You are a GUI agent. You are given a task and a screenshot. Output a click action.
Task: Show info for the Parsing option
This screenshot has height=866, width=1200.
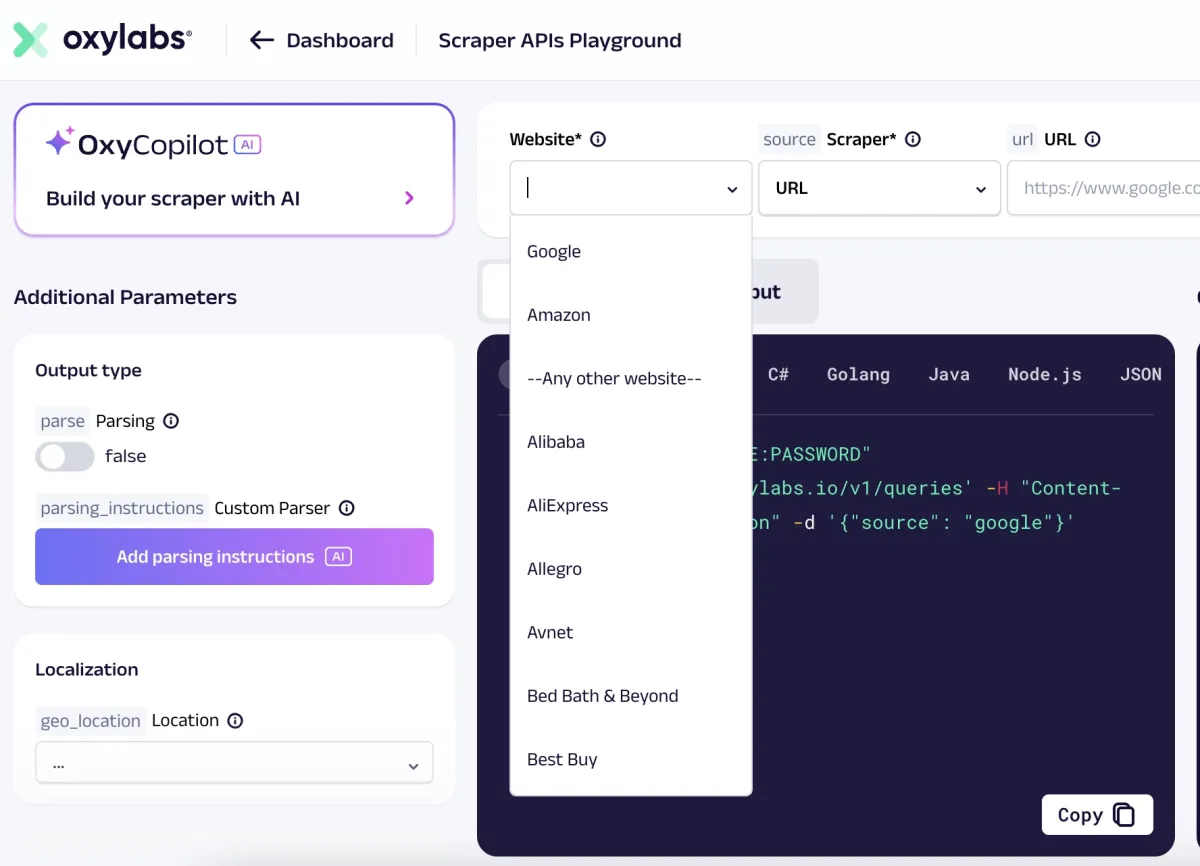[171, 421]
